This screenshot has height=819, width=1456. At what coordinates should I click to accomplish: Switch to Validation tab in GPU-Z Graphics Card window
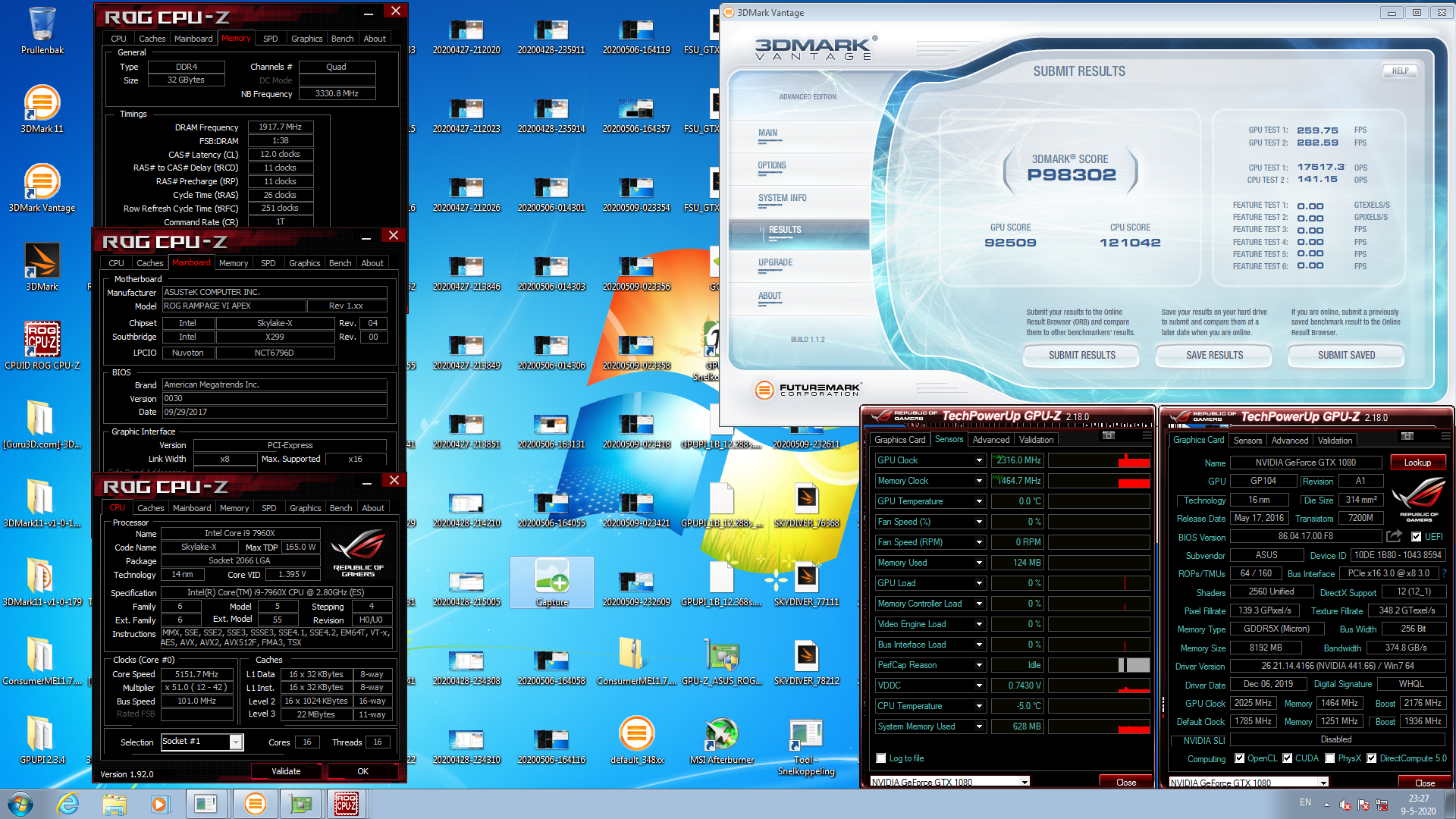[1335, 441]
